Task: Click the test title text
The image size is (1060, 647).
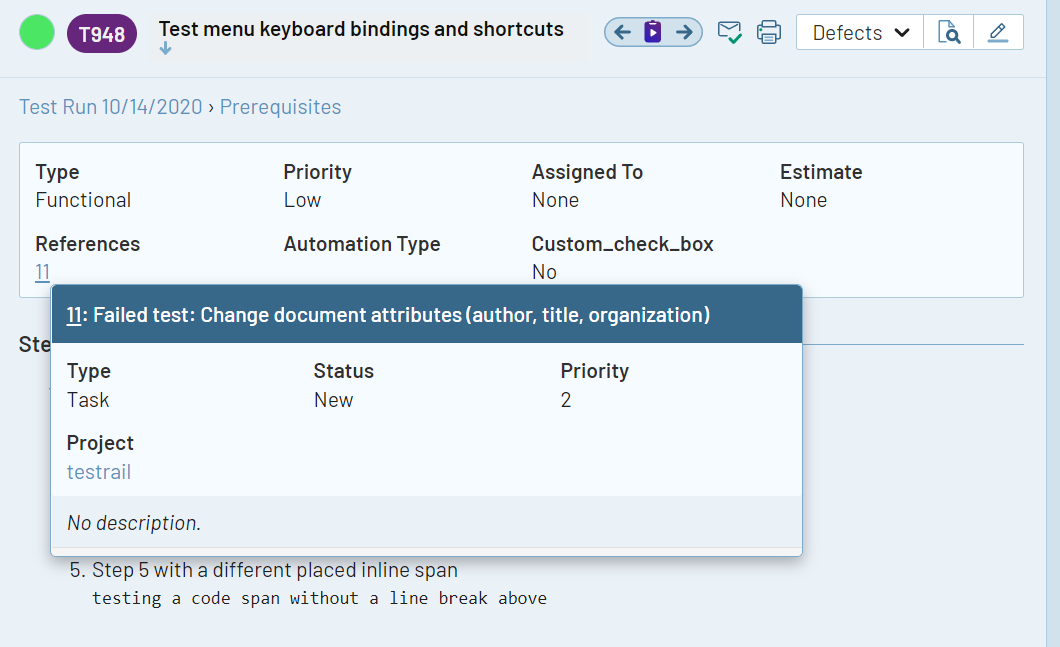Action: click(x=361, y=29)
